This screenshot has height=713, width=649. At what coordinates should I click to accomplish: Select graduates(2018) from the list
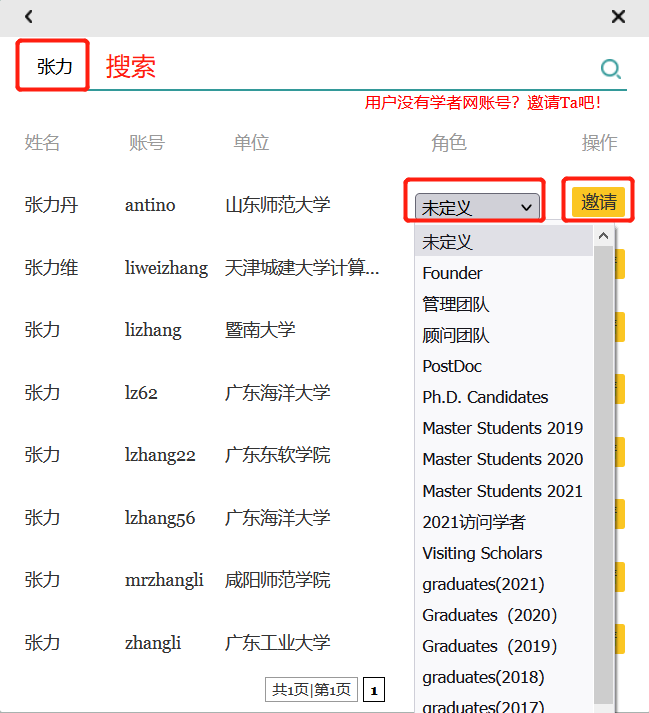coord(483,677)
